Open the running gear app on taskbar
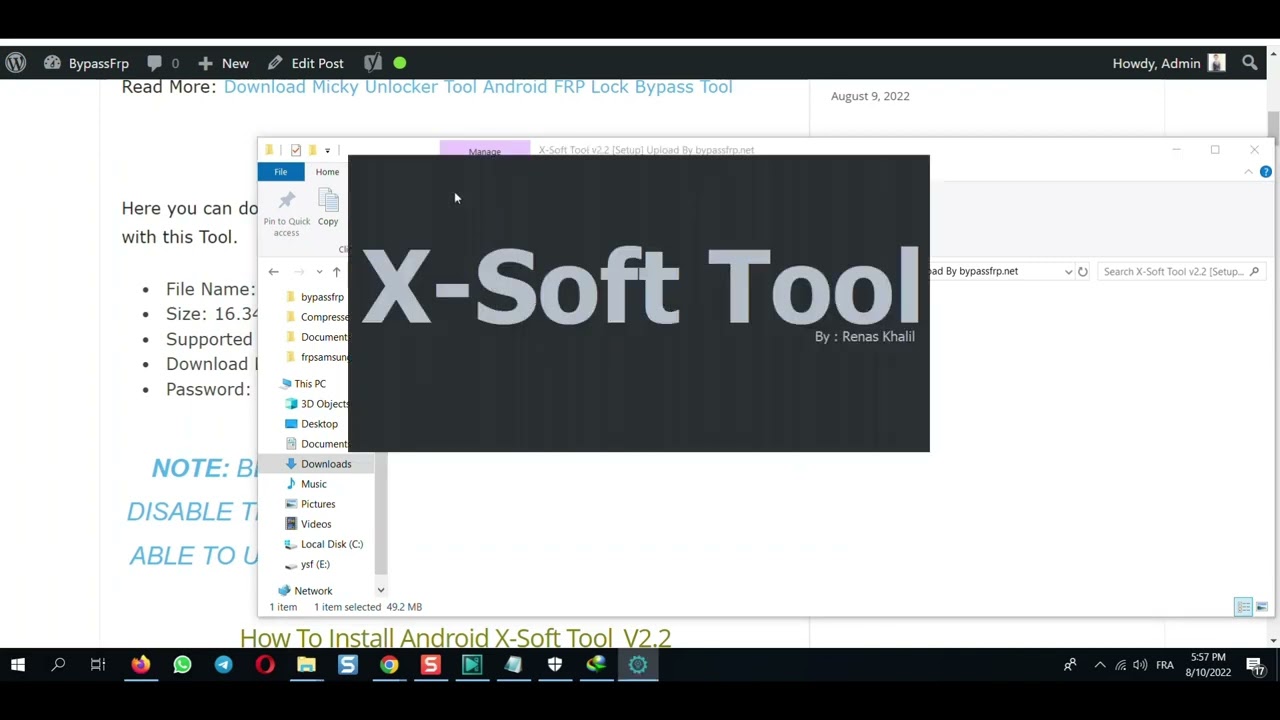The image size is (1280, 720). point(638,665)
